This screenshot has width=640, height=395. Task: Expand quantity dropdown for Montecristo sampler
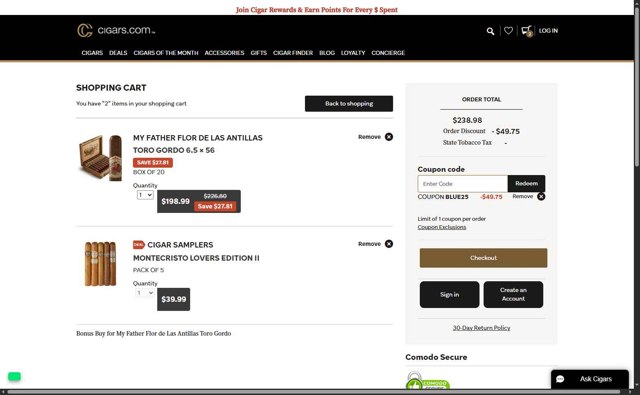(x=145, y=293)
